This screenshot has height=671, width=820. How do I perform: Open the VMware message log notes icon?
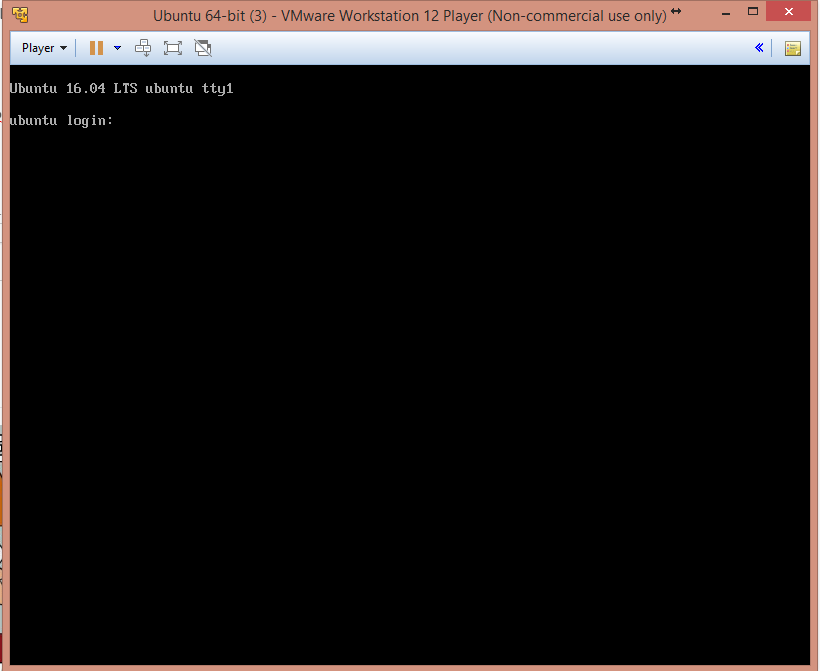pos(793,49)
